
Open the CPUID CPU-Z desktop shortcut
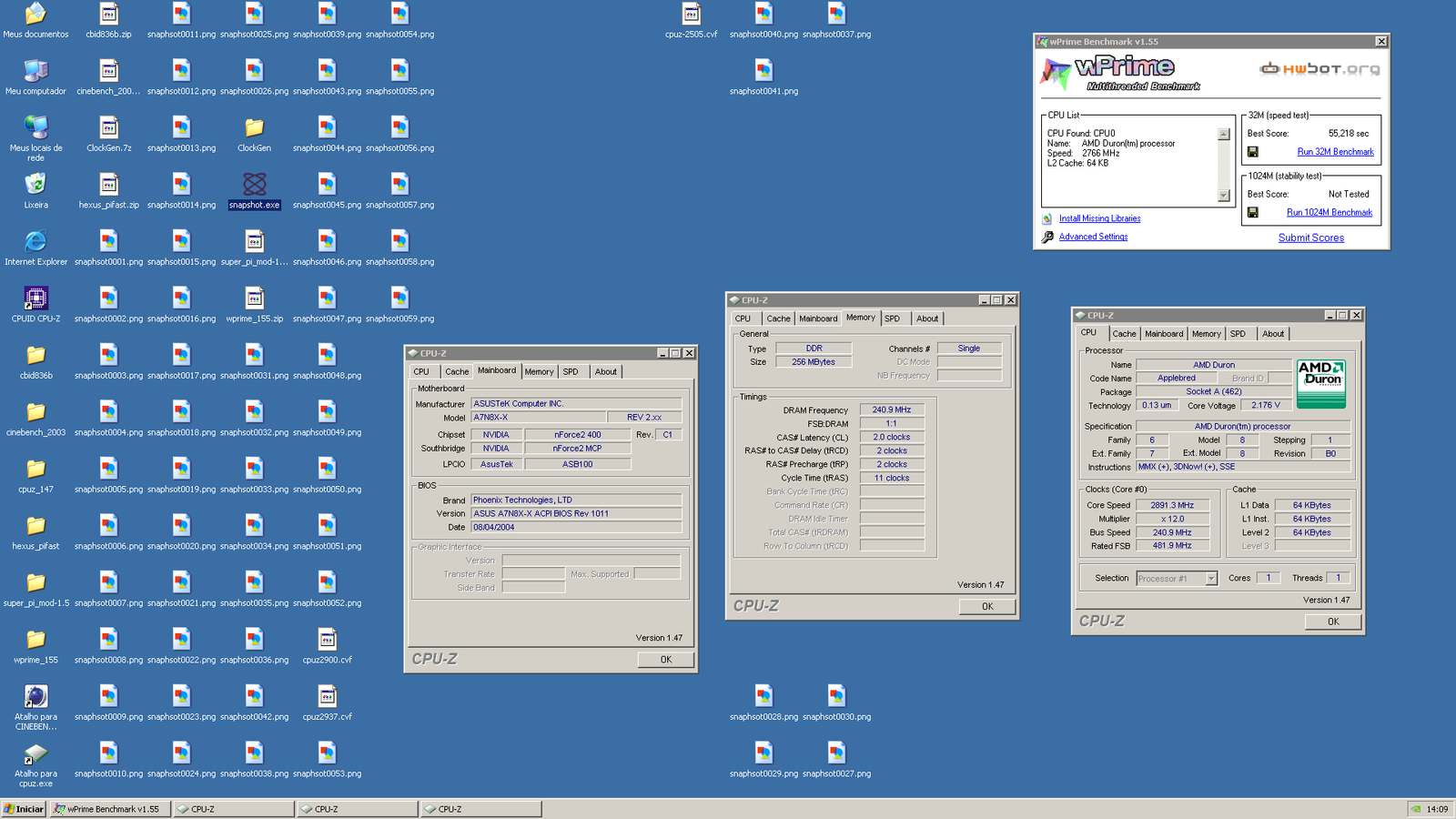[x=35, y=298]
